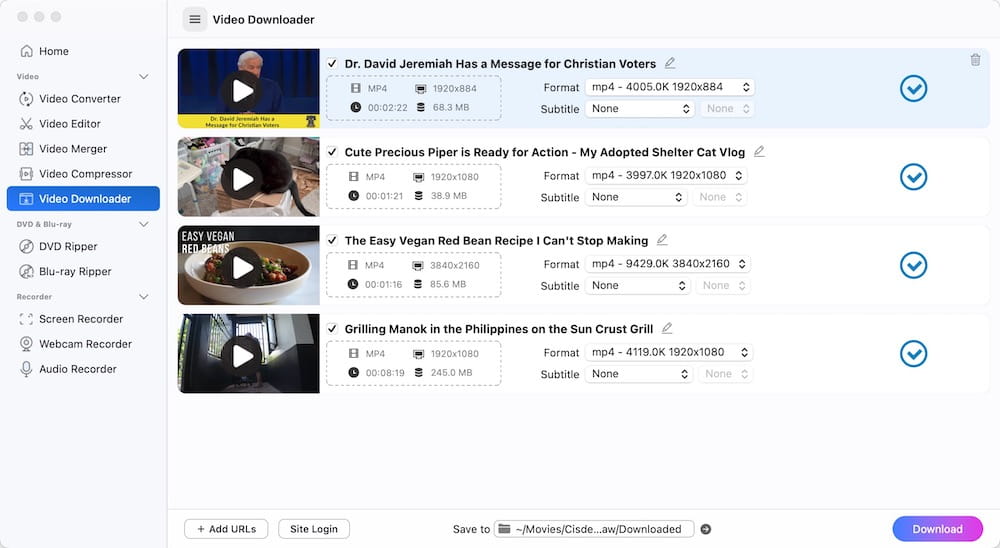Image resolution: width=1000 pixels, height=548 pixels.
Task: Click the DVD Ripper disc icon
Action: tap(26, 246)
